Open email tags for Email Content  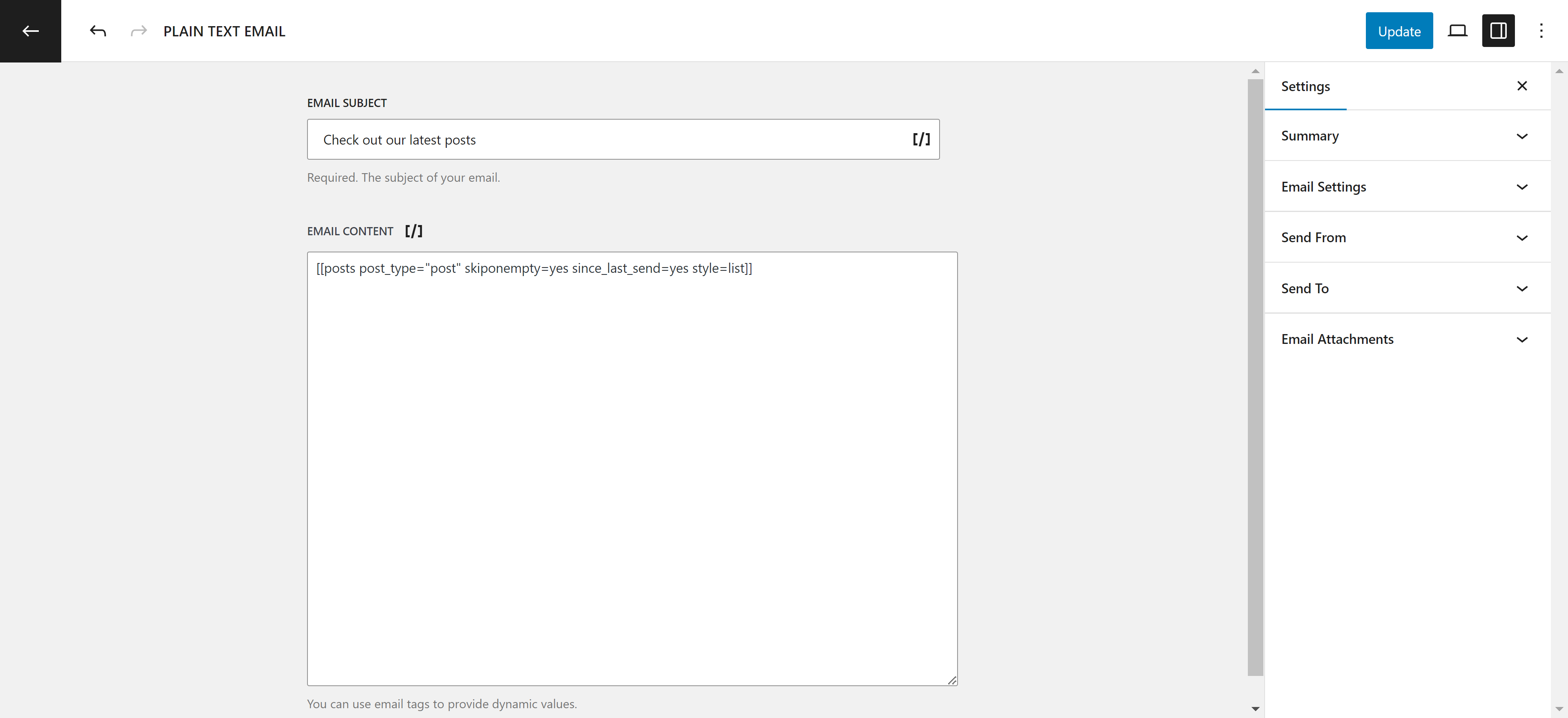point(414,232)
